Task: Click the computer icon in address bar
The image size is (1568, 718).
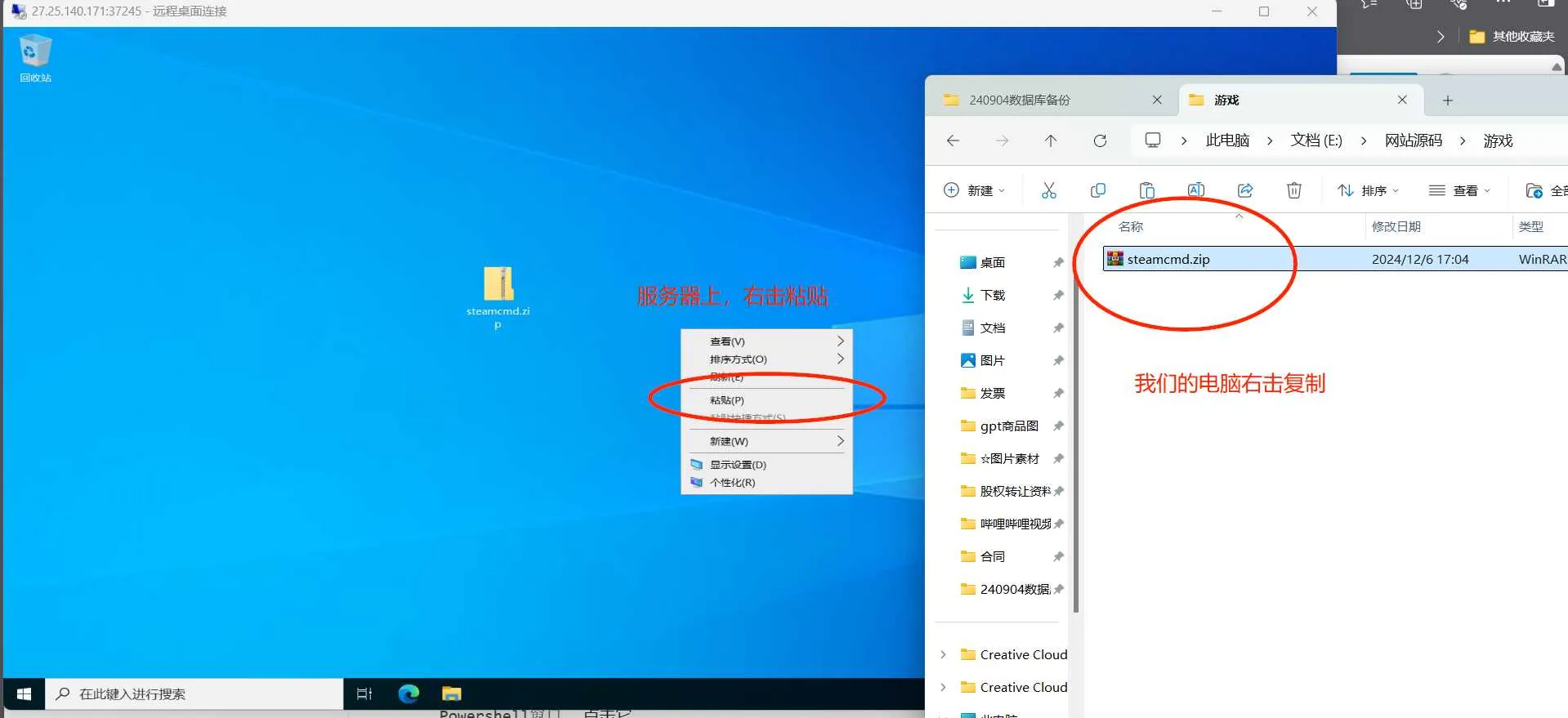Action: click(1153, 140)
